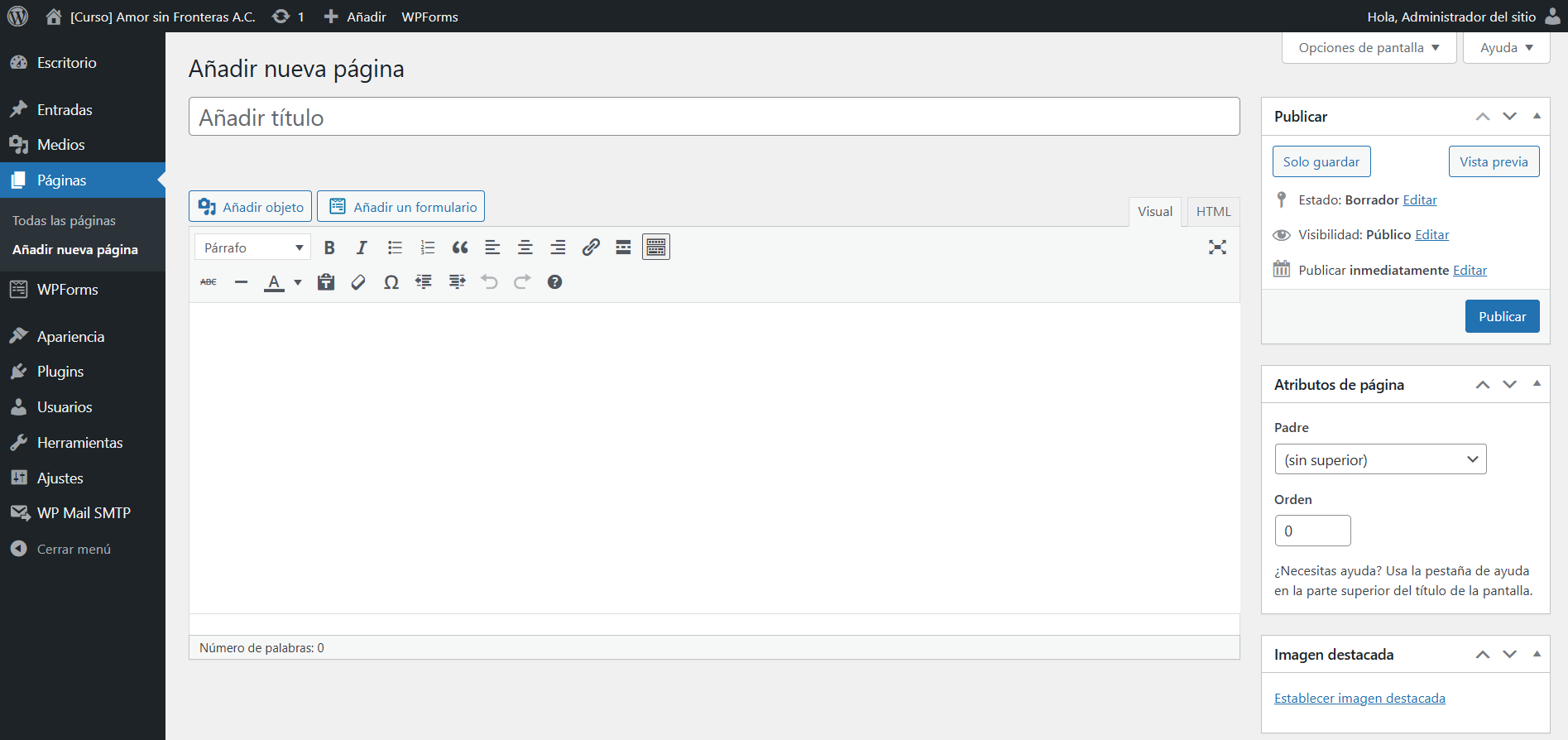The height and width of the screenshot is (740, 1568).
Task: Toggle the Publicar panel collapse arrow
Action: [x=1537, y=117]
